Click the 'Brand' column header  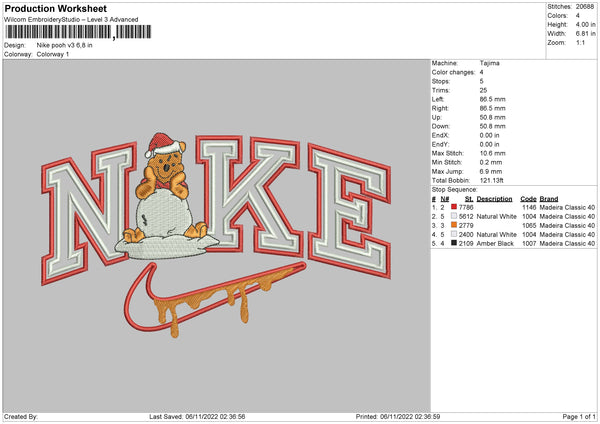(x=549, y=199)
